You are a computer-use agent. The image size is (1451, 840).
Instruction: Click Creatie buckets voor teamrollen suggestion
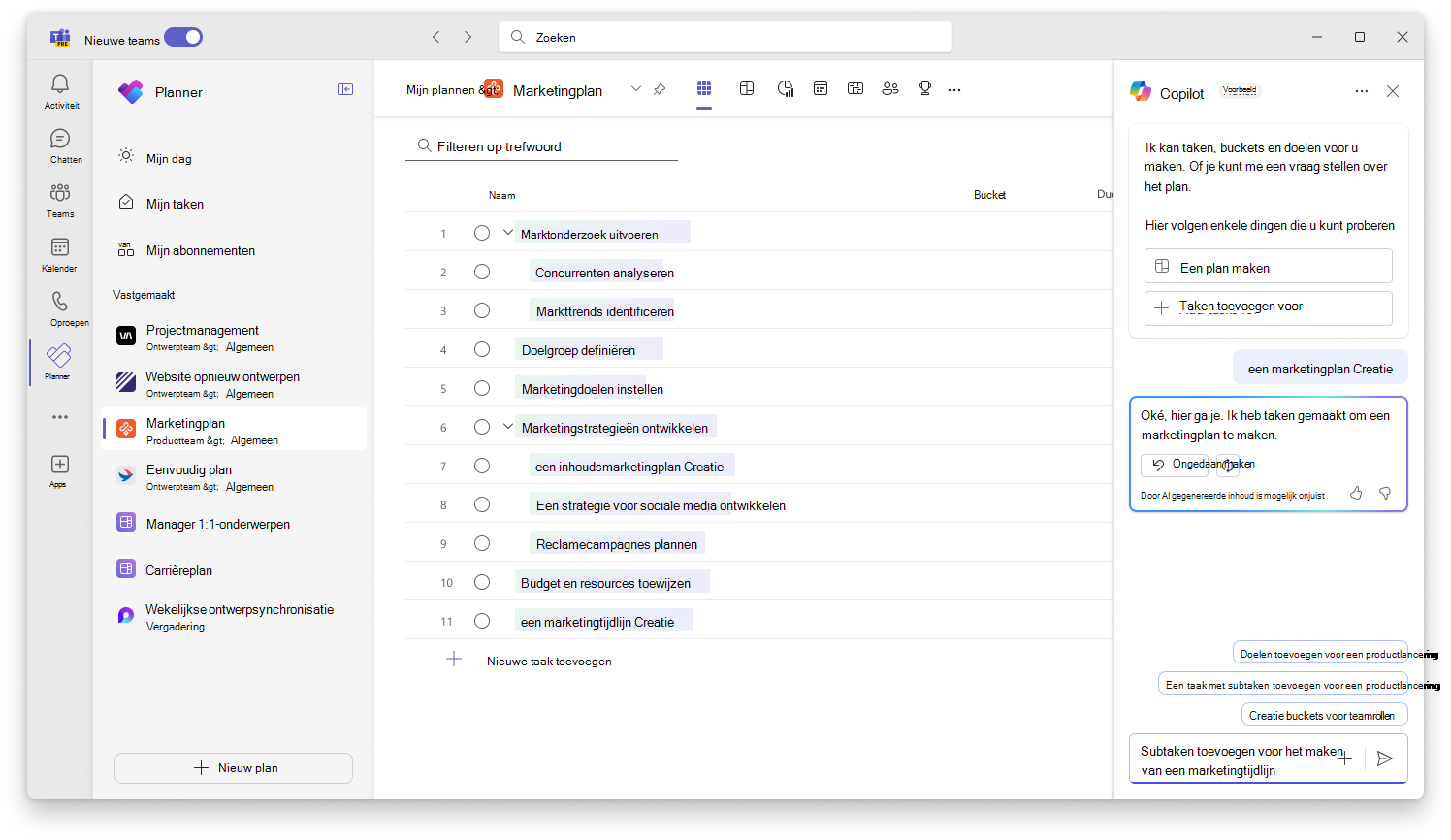click(x=1324, y=715)
